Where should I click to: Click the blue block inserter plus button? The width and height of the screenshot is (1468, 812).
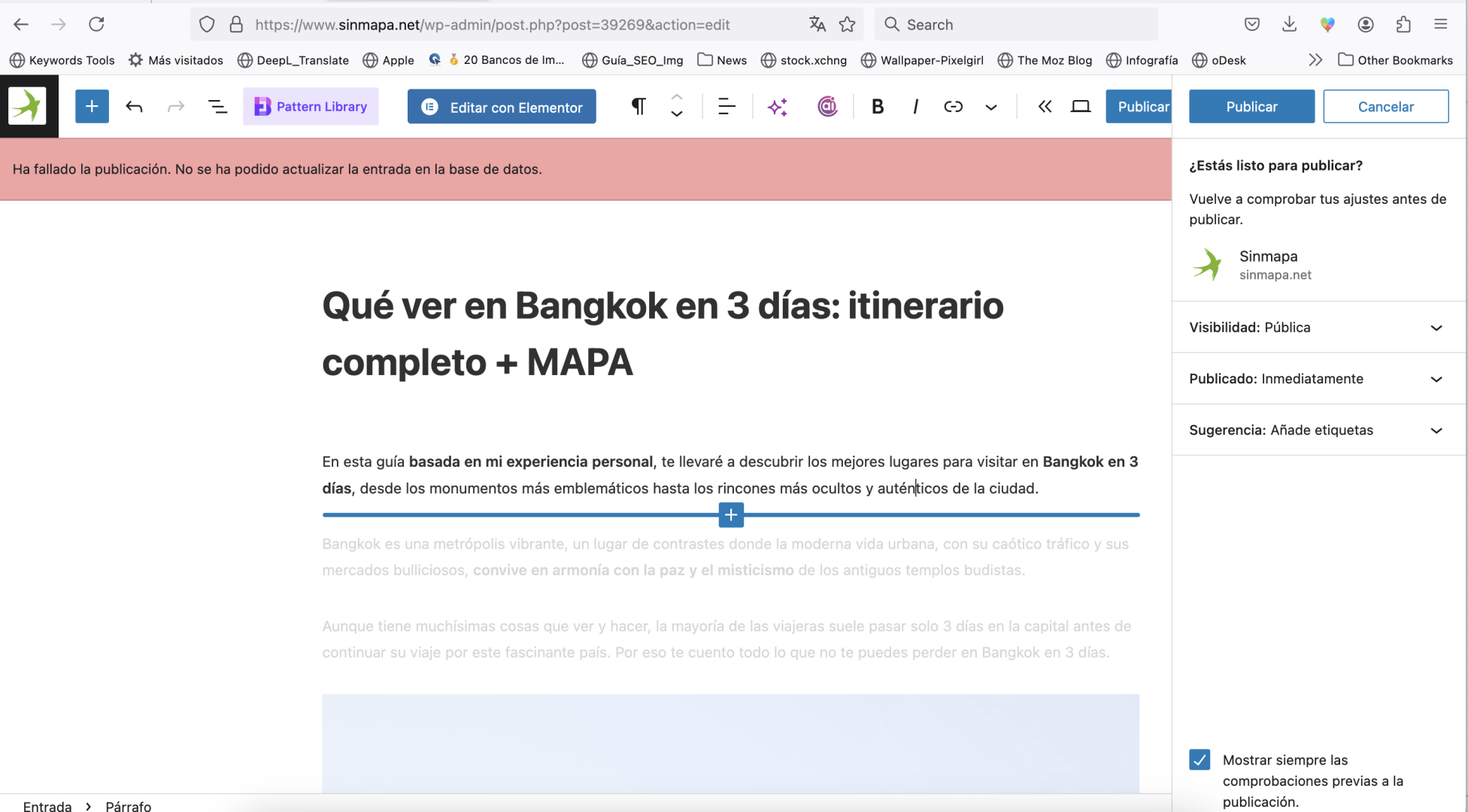point(92,107)
